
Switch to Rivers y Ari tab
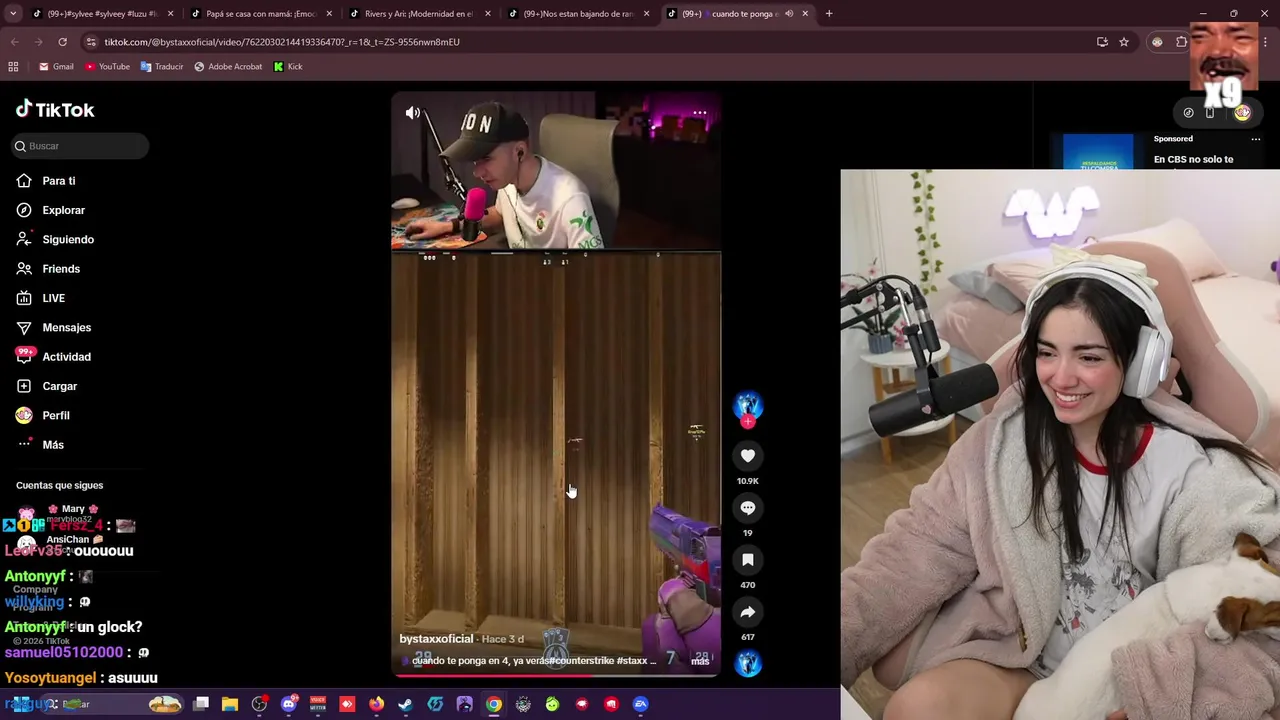(418, 14)
